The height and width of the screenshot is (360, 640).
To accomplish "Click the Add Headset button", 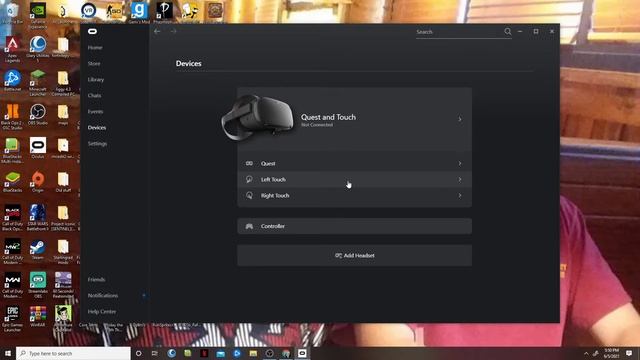I will pos(354,256).
